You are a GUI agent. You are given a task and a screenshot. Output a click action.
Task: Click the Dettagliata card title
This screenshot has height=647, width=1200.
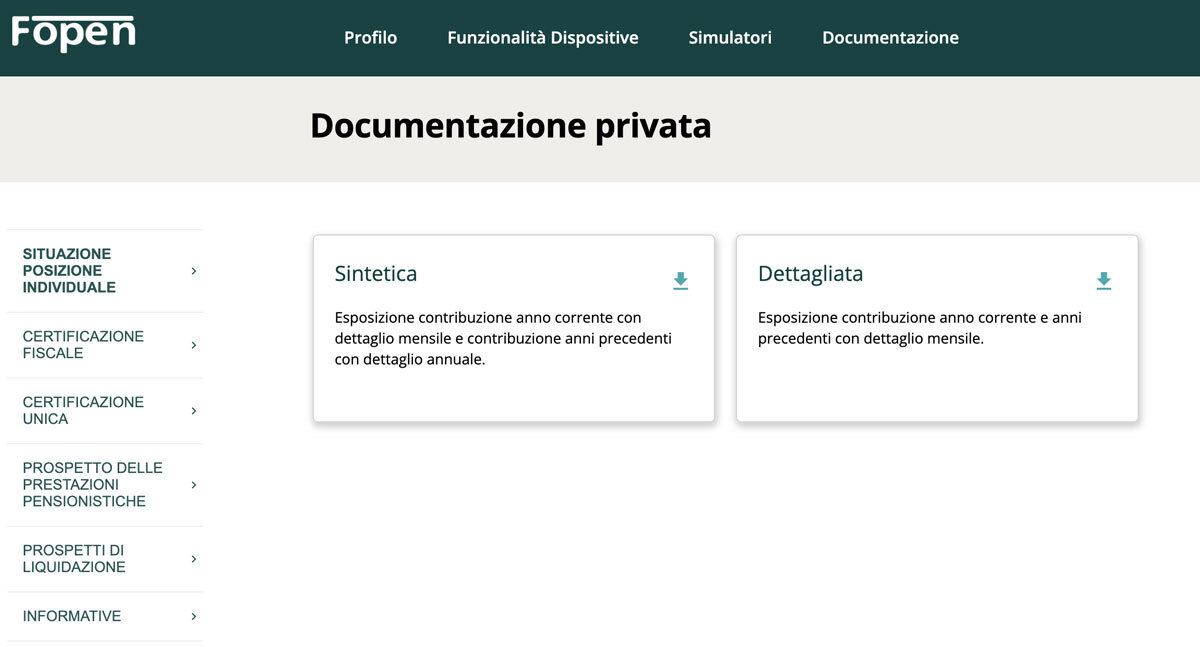810,275
